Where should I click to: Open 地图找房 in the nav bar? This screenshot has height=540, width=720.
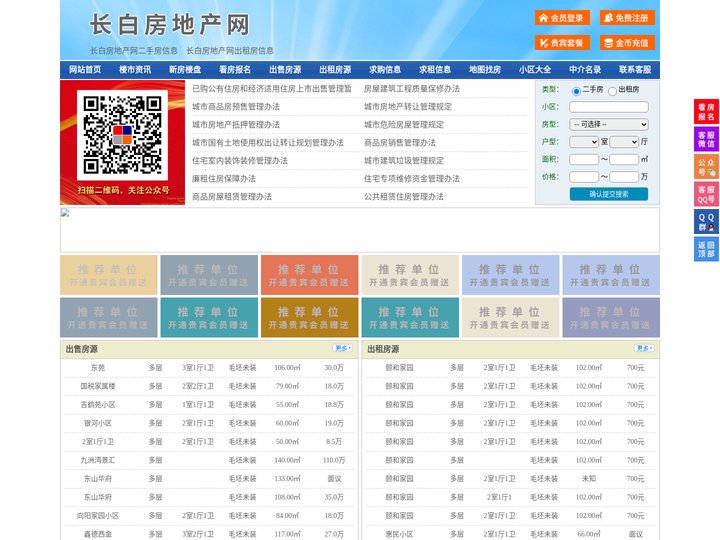485,70
